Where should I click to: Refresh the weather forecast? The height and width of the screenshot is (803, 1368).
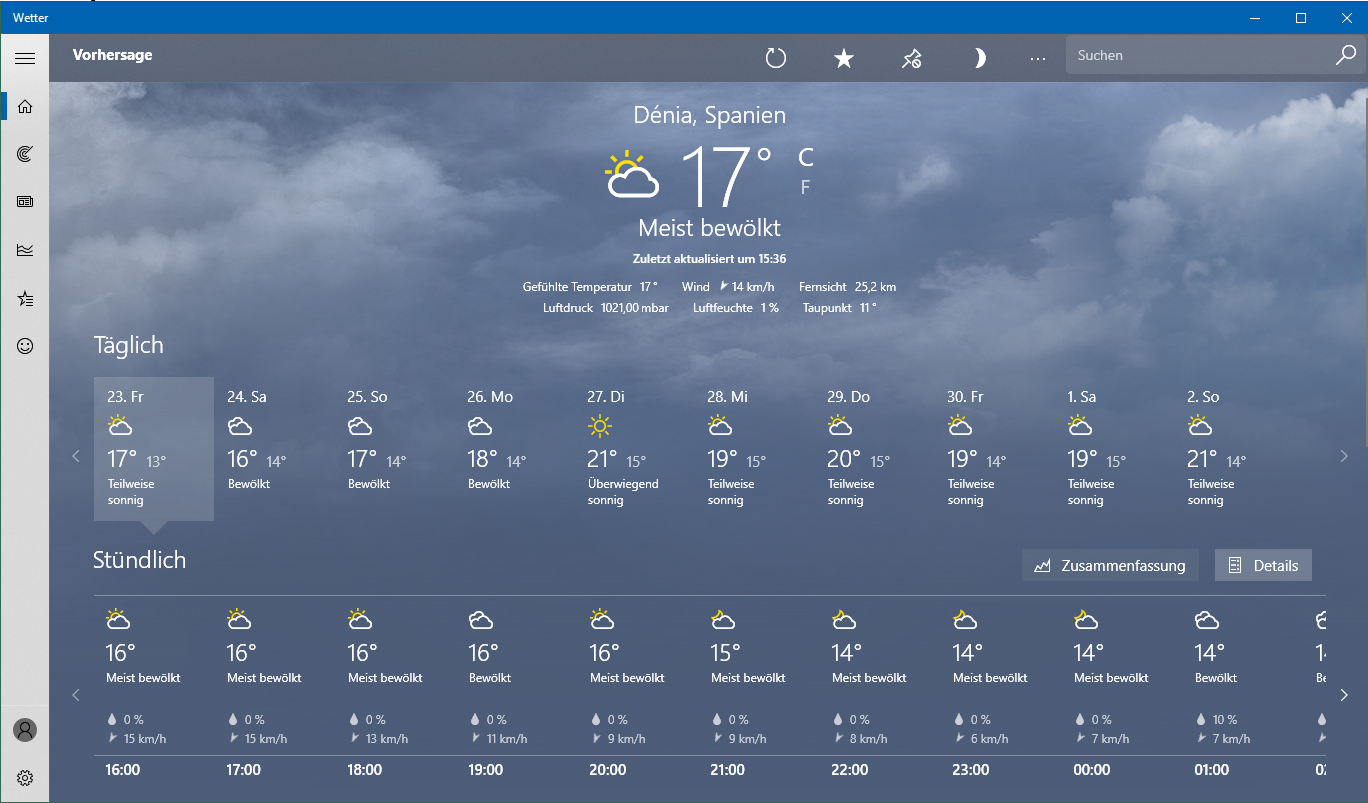[776, 58]
